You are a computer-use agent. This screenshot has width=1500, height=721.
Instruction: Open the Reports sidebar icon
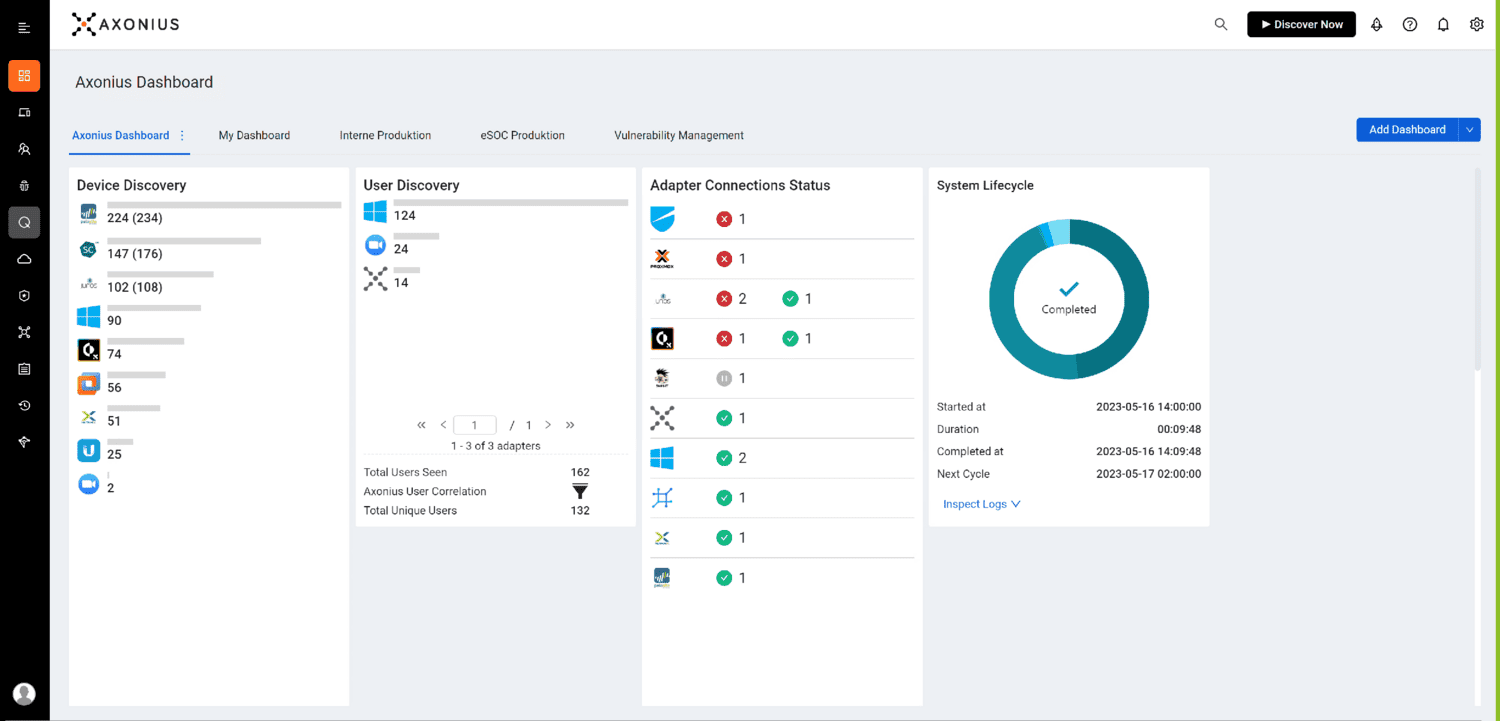[24, 369]
